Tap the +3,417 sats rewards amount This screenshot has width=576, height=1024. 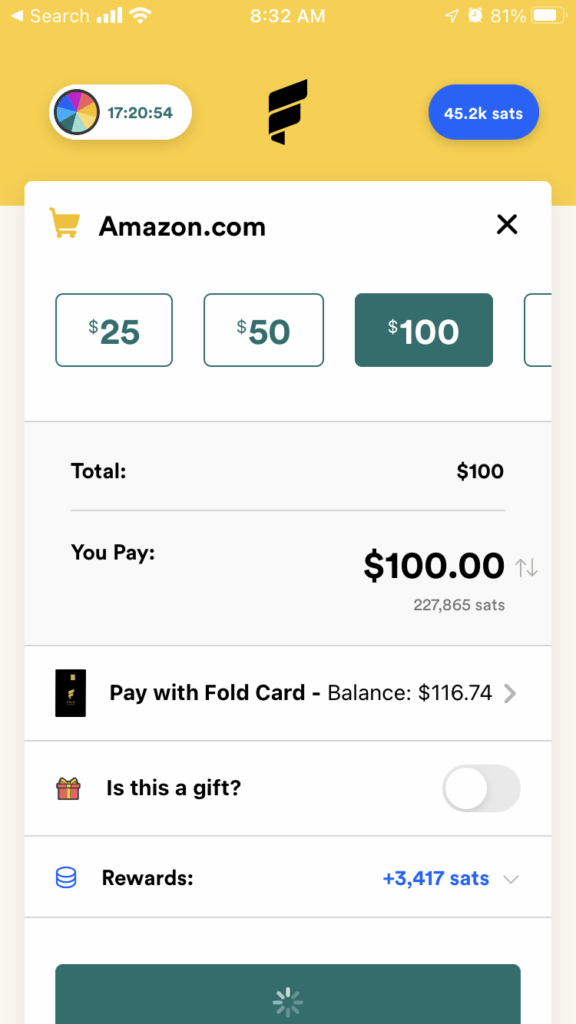(x=436, y=878)
